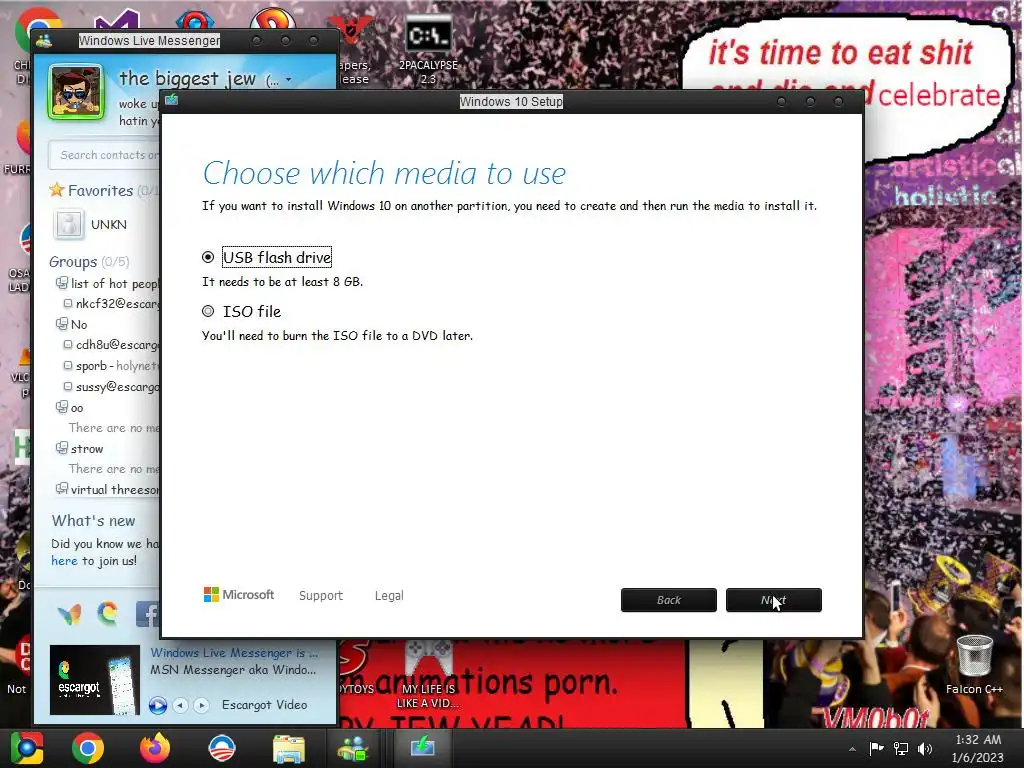Select the USB flash drive option
The image size is (1024, 768).
click(x=208, y=257)
